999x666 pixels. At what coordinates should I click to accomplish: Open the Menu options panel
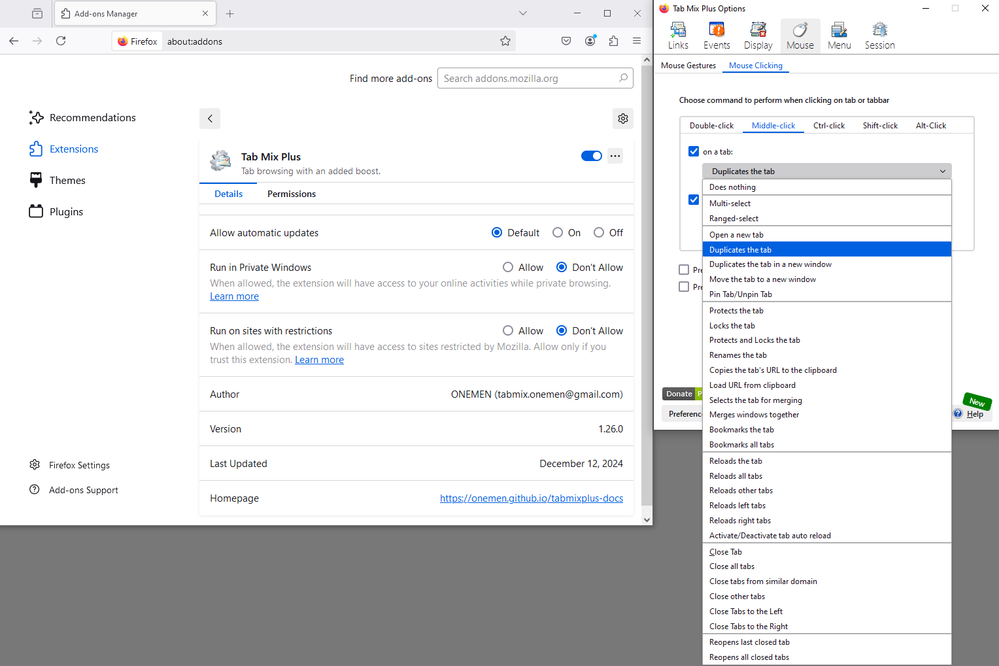coord(839,35)
